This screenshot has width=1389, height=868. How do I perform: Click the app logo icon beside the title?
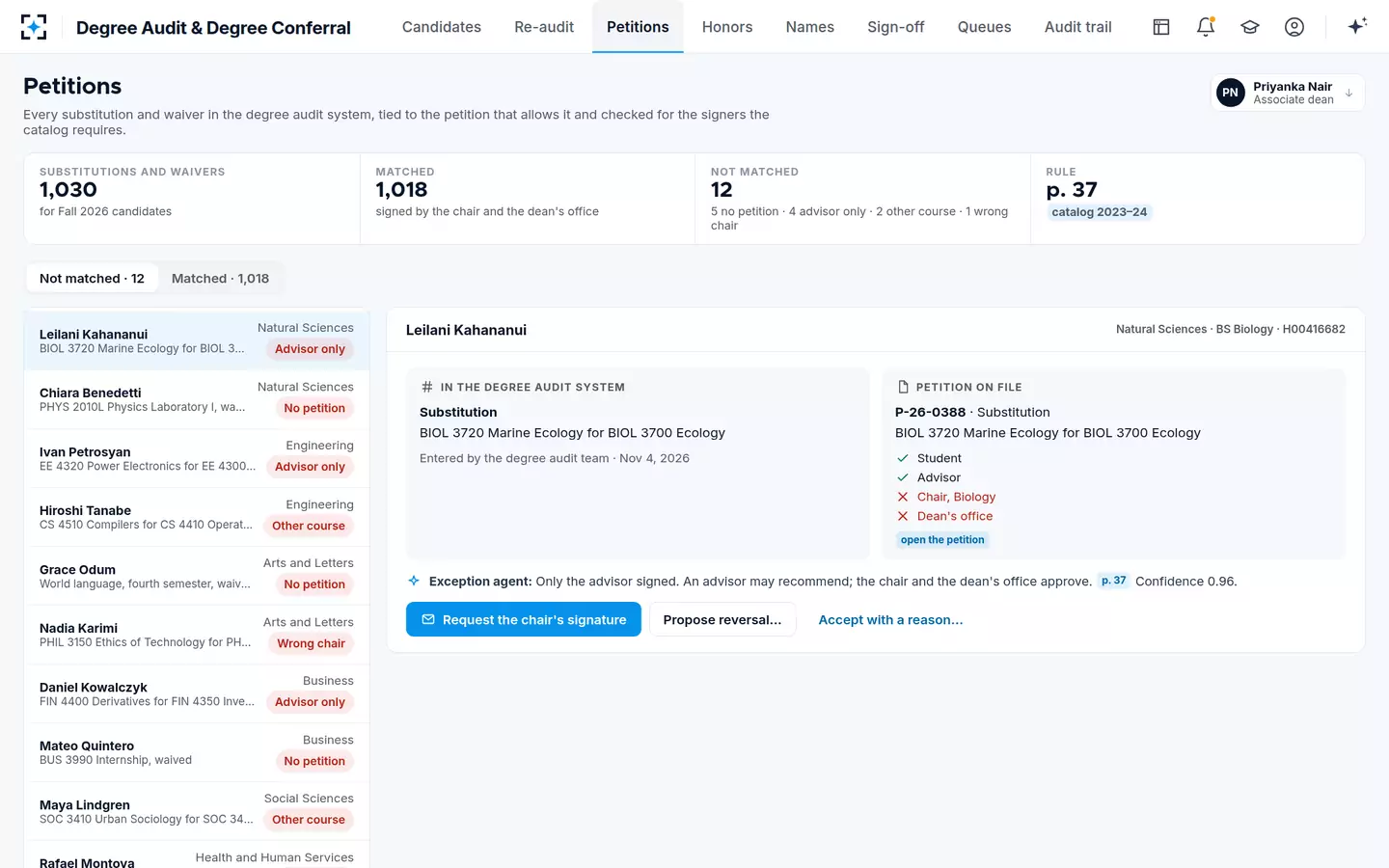pos(34,27)
